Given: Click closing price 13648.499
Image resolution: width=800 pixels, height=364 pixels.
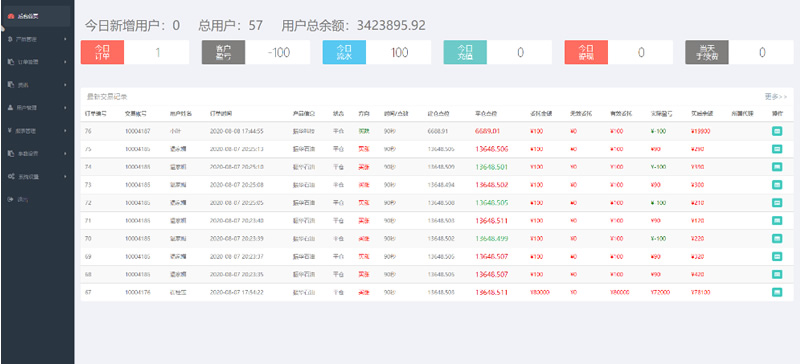Looking at the screenshot, I should [491, 238].
